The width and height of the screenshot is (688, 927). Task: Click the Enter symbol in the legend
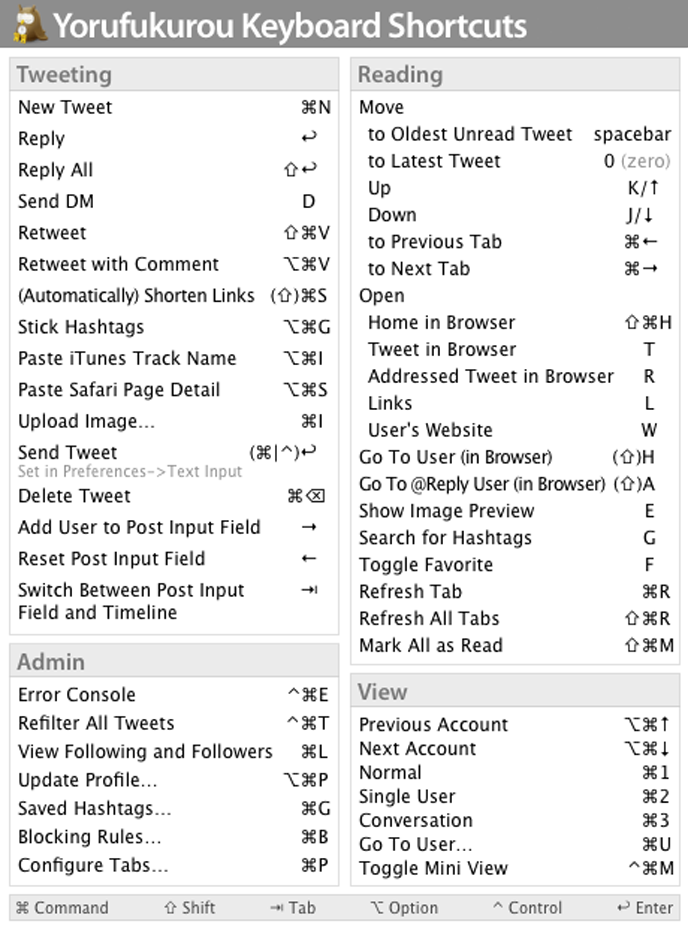(624, 907)
